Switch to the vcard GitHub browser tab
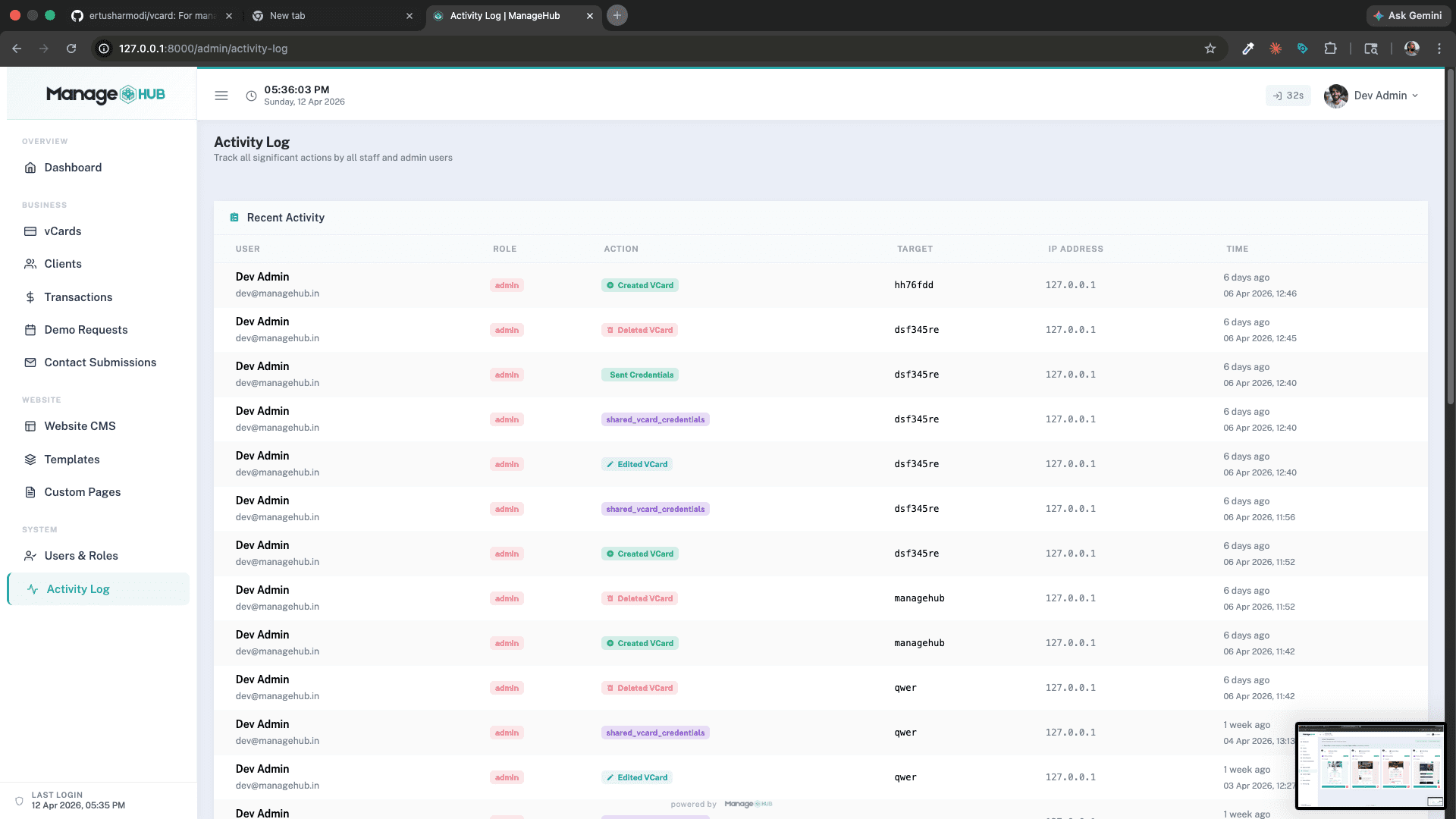Image resolution: width=1456 pixels, height=819 pixels. click(x=152, y=15)
